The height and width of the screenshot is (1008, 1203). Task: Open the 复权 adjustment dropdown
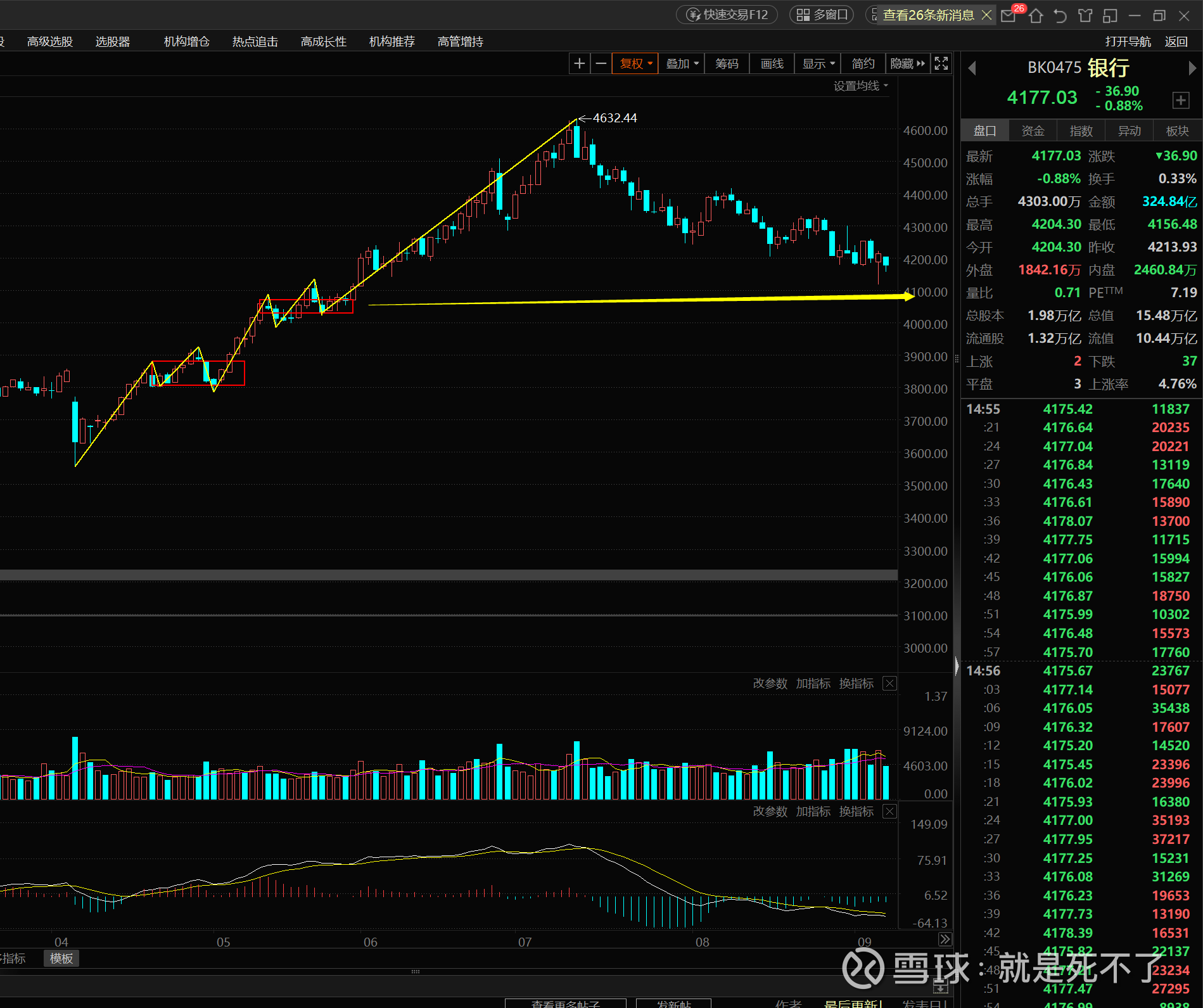635,63
